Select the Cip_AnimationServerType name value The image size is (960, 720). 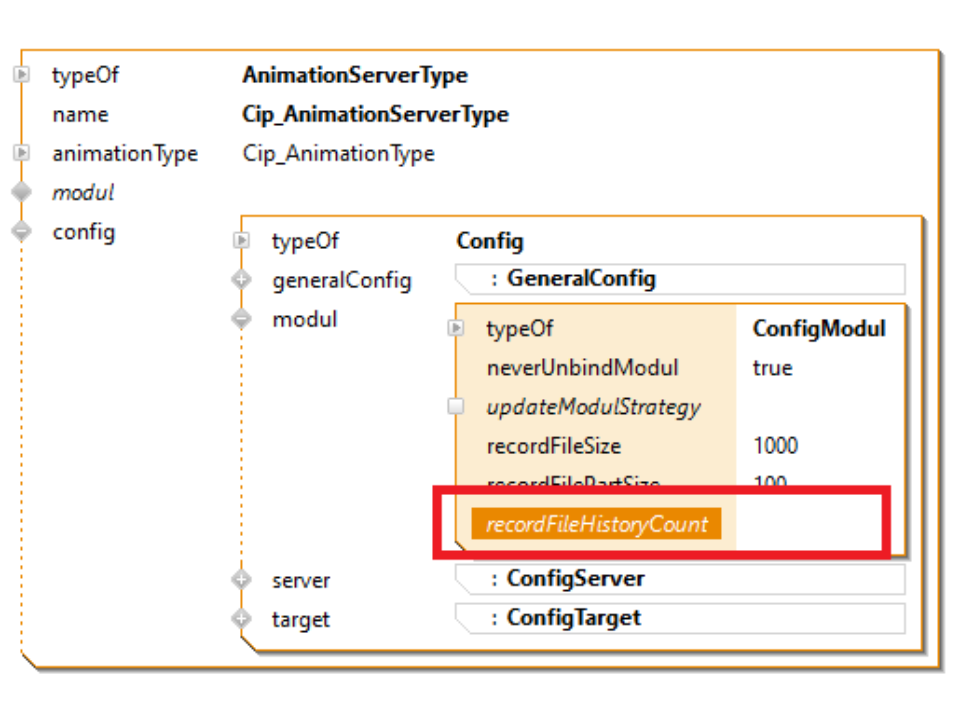tap(375, 114)
